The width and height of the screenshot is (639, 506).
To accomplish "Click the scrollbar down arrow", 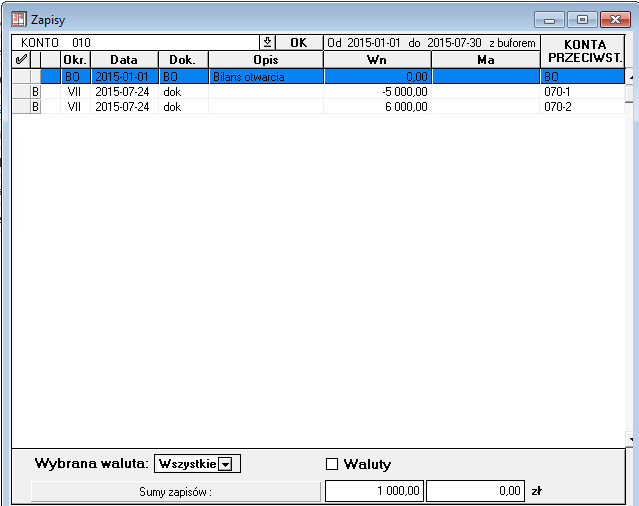I will point(630,440).
